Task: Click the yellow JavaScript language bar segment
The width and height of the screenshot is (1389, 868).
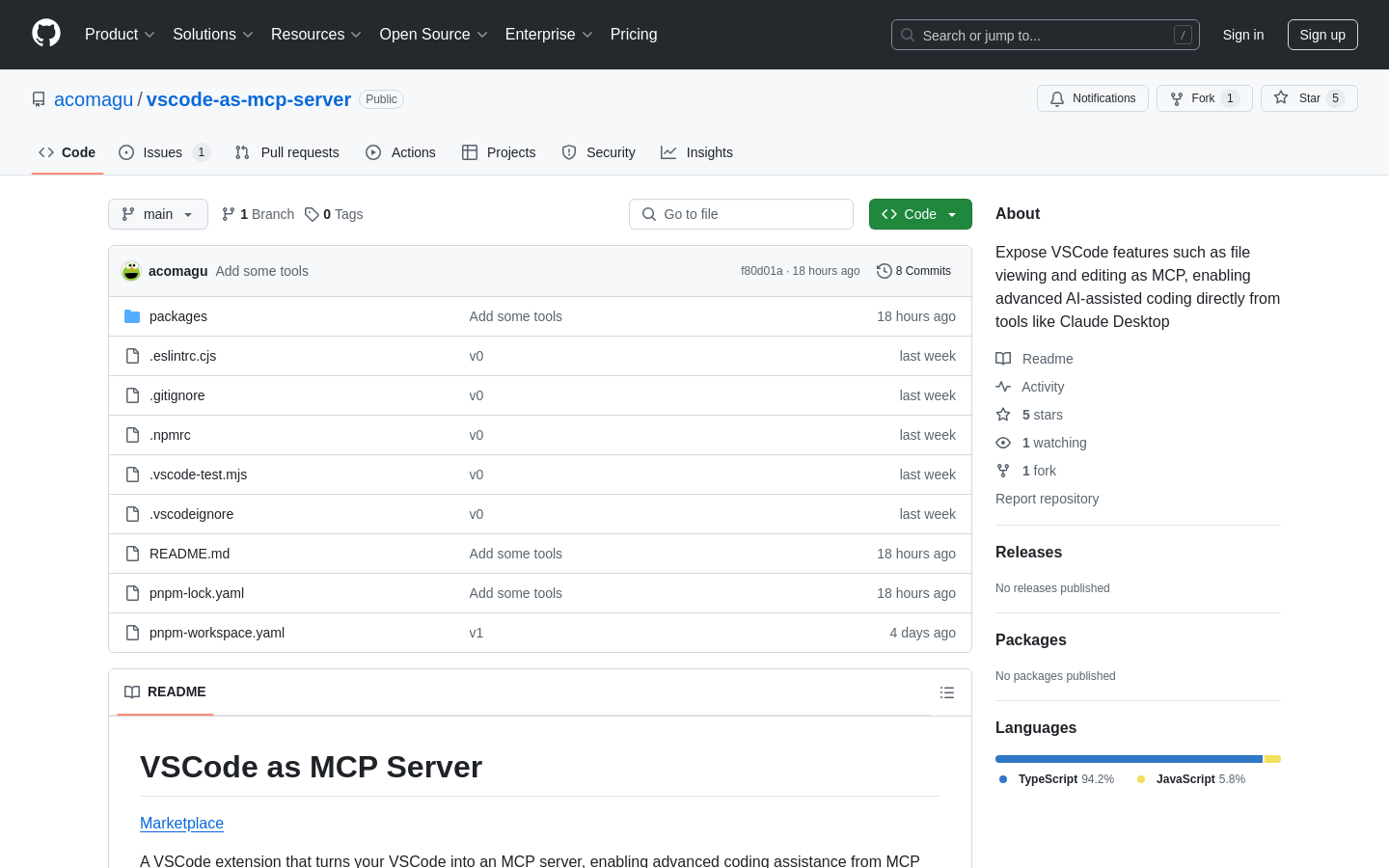Action: [1272, 759]
